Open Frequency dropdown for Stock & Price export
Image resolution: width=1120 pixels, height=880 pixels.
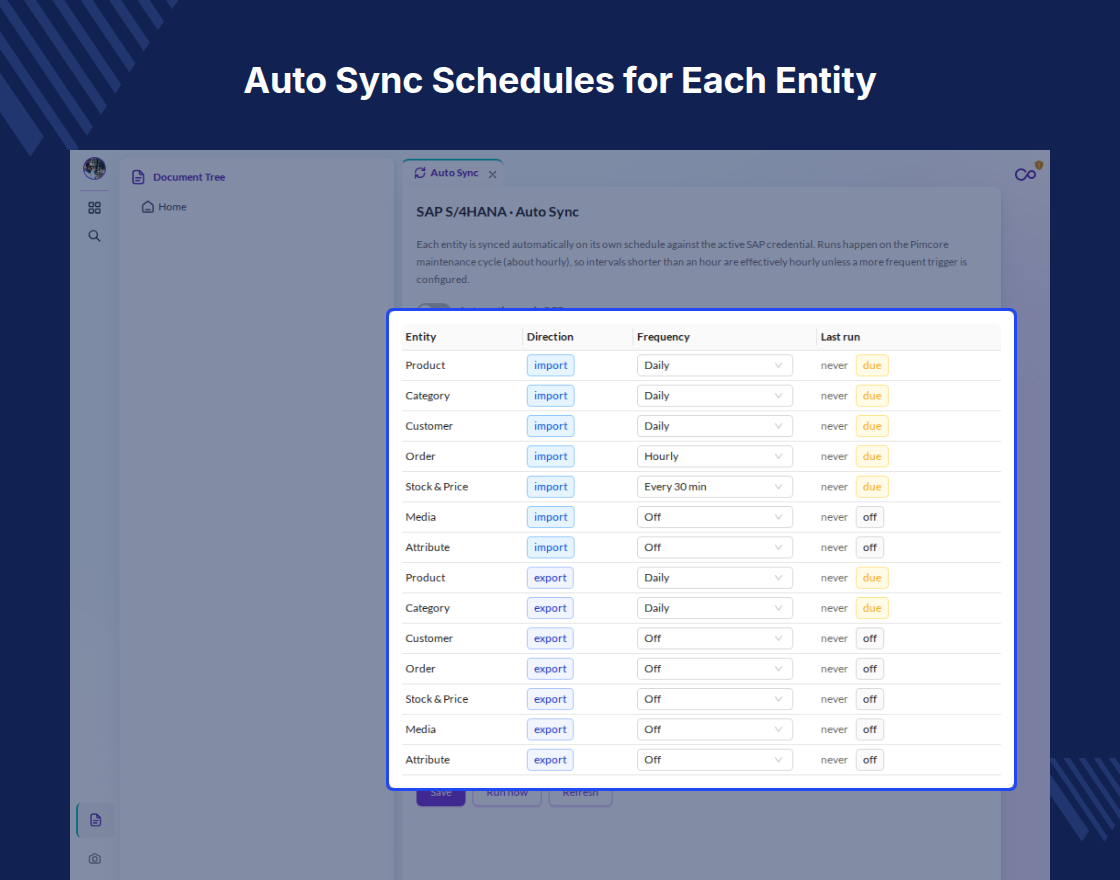(x=714, y=699)
